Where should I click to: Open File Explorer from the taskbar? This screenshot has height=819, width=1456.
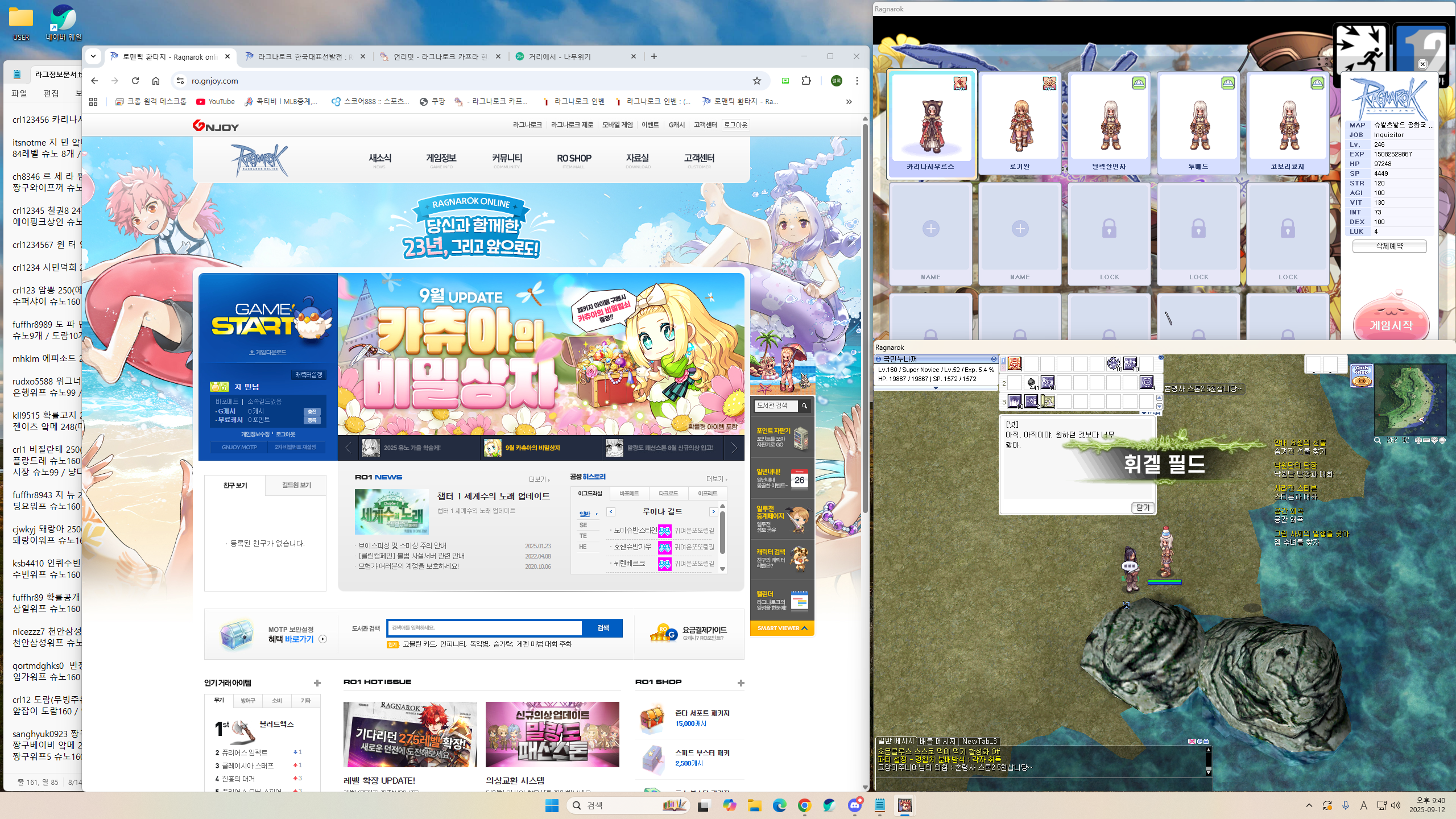pyautogui.click(x=755, y=805)
